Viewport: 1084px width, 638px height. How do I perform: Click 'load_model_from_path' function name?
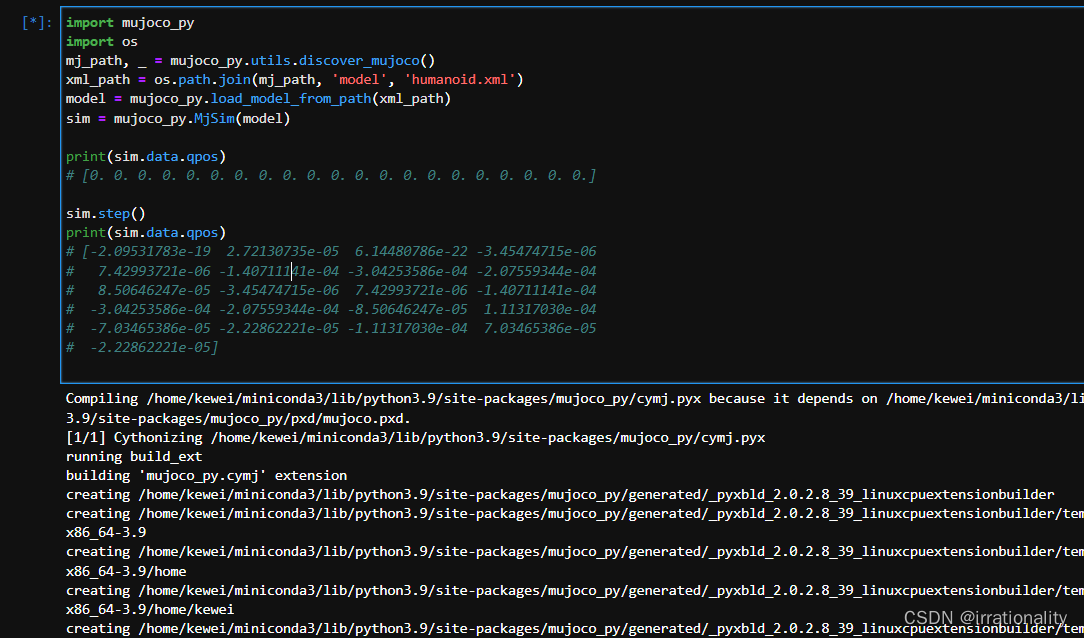click(291, 99)
